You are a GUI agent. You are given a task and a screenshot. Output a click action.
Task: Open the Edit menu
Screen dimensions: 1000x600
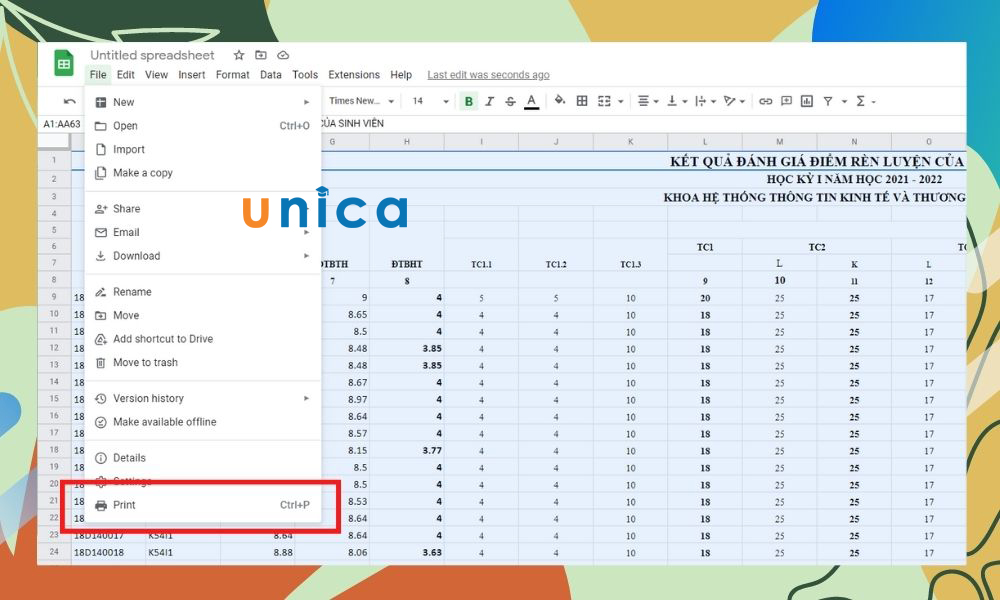pyautogui.click(x=126, y=75)
